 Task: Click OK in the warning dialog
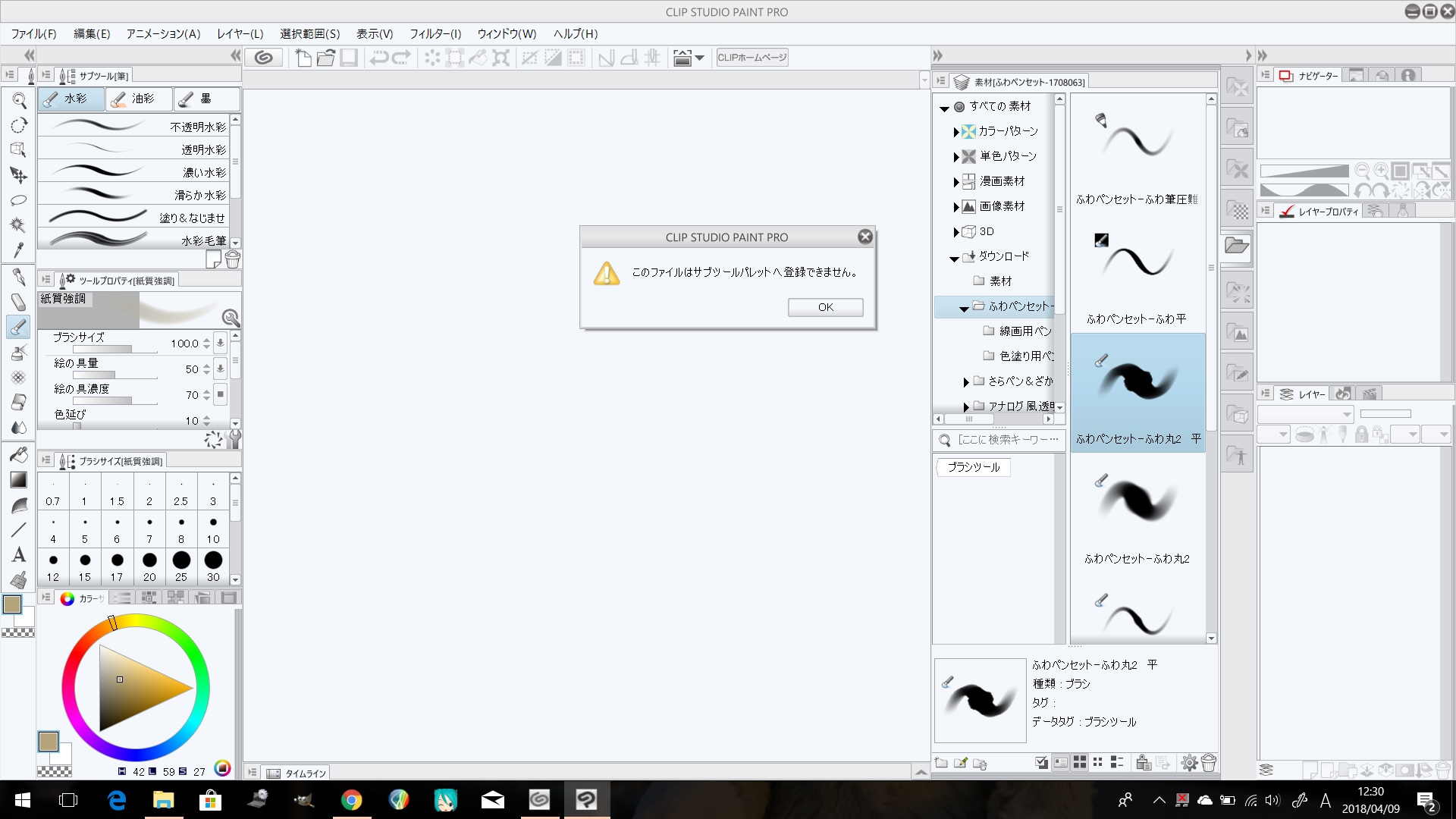825,307
